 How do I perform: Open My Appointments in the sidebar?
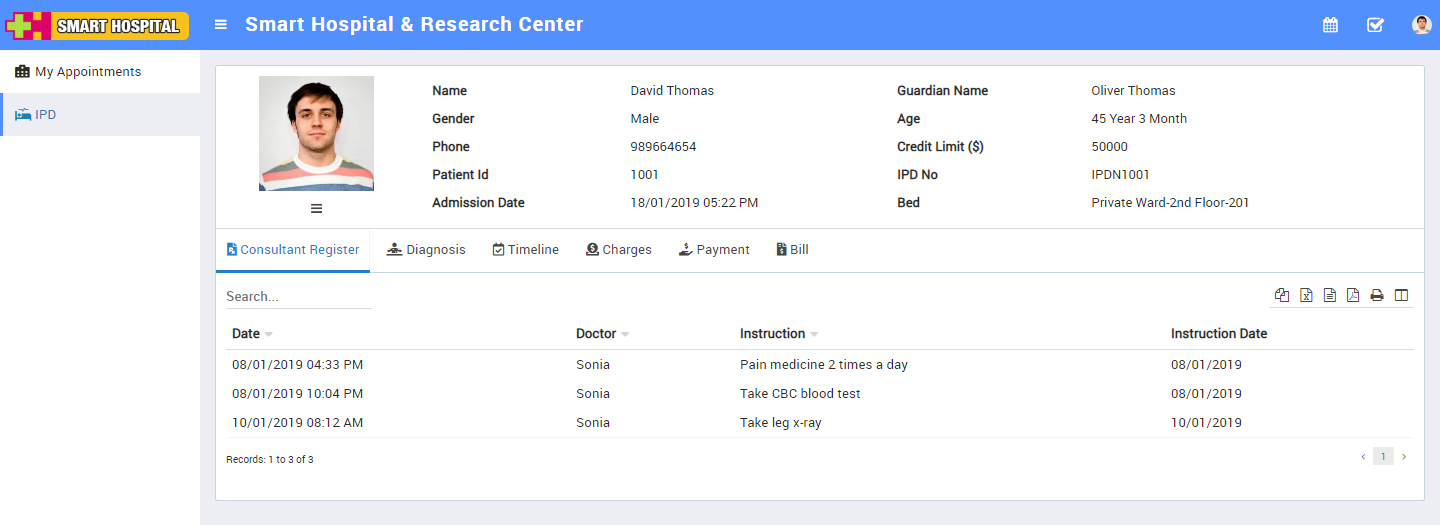pyautogui.click(x=88, y=72)
